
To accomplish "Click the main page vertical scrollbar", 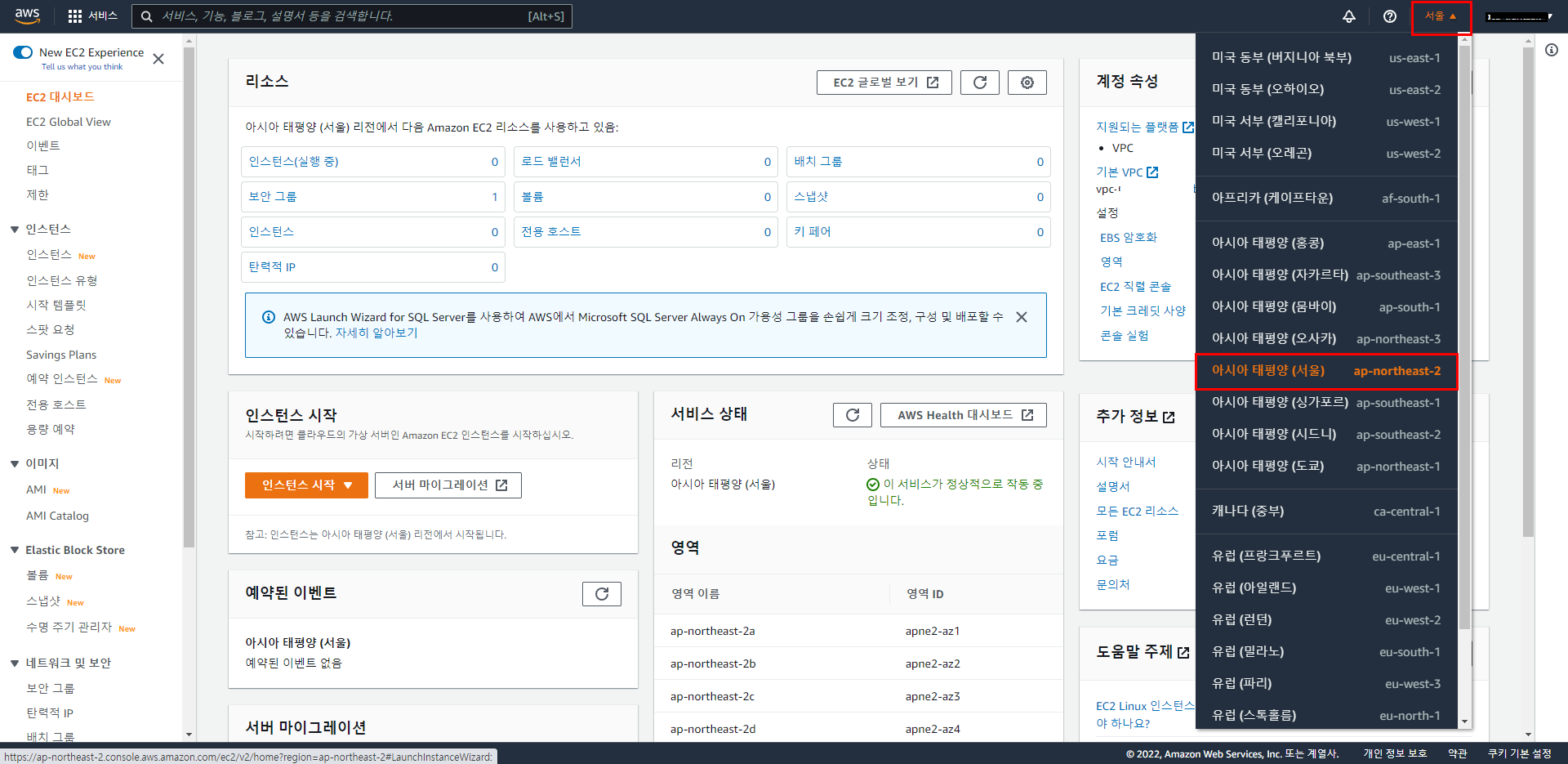I will pos(1529,290).
